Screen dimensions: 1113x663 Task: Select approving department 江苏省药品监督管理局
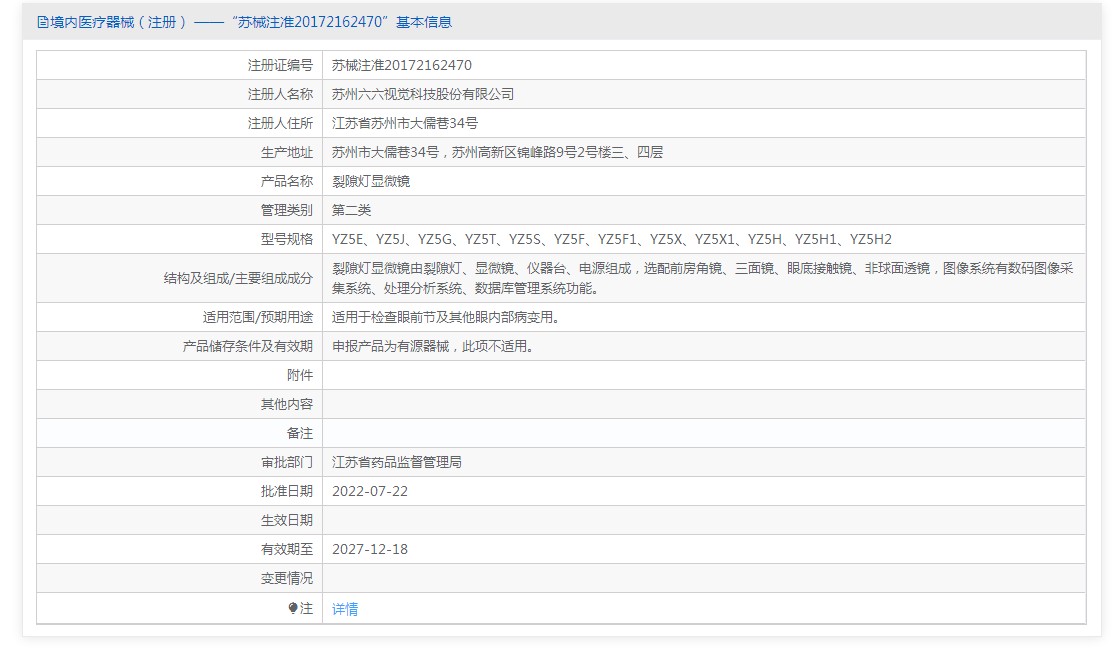[x=397, y=463]
